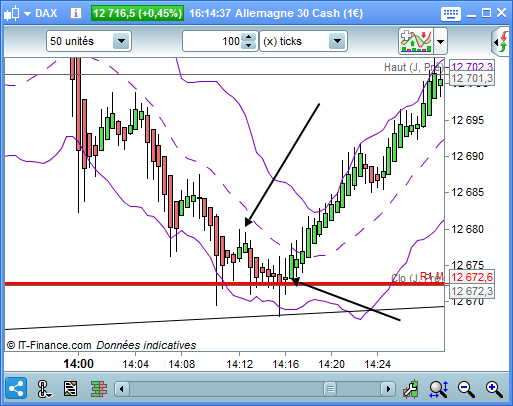513x406 pixels.
Task: Click the zoom in magnifier
Action: click(494, 389)
